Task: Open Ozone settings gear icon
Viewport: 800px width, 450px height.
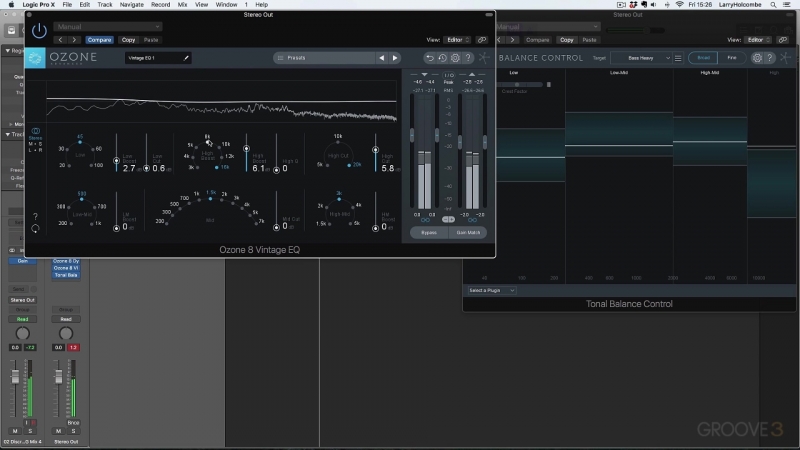Action: (455, 58)
